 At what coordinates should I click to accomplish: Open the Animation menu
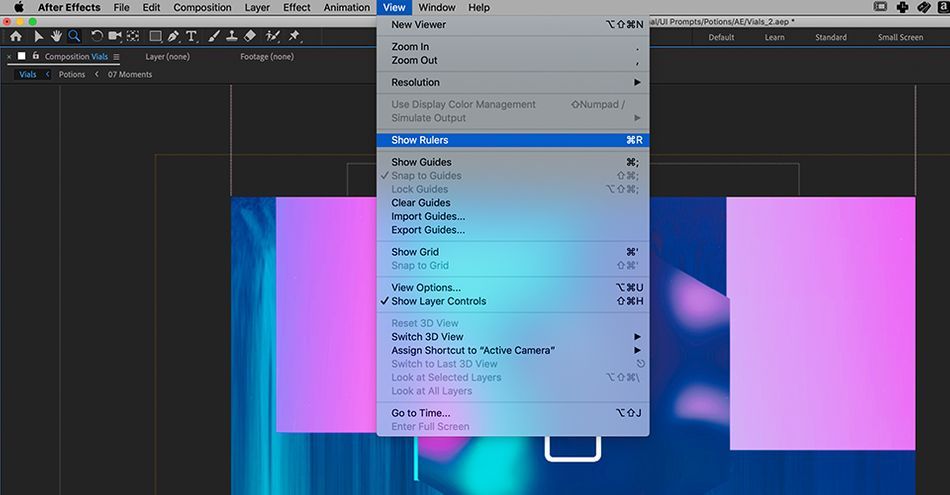coord(347,7)
